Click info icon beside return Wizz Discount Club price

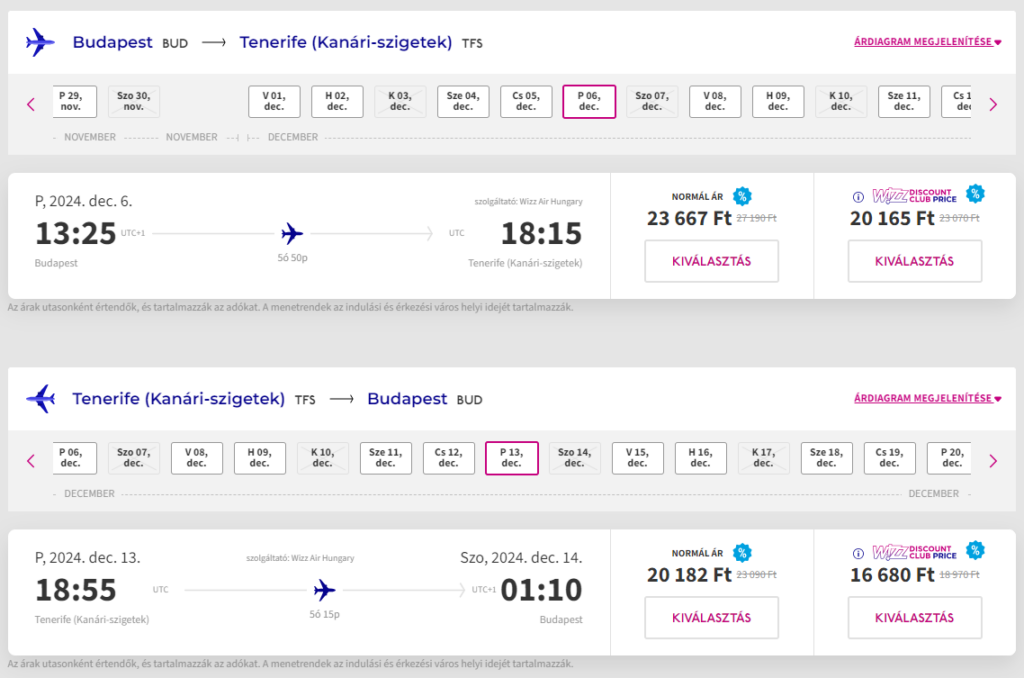(858, 553)
